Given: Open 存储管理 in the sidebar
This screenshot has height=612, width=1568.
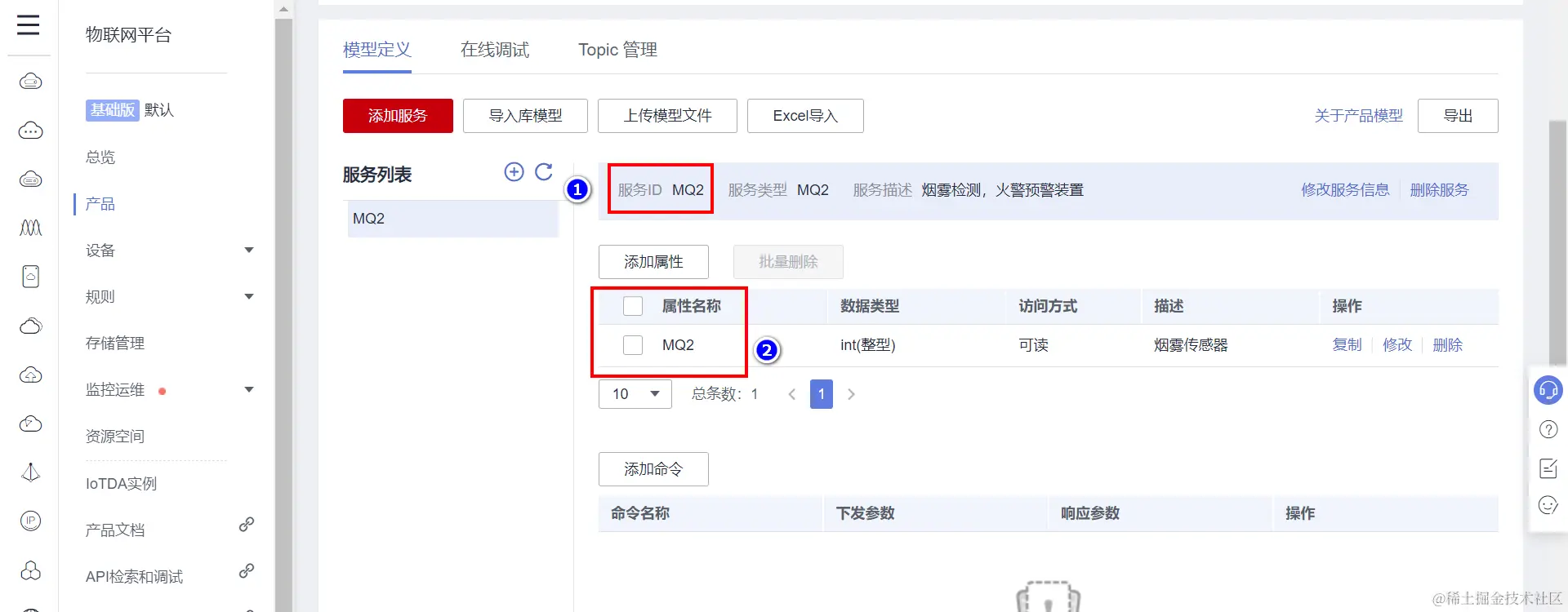Looking at the screenshot, I should tap(115, 344).
